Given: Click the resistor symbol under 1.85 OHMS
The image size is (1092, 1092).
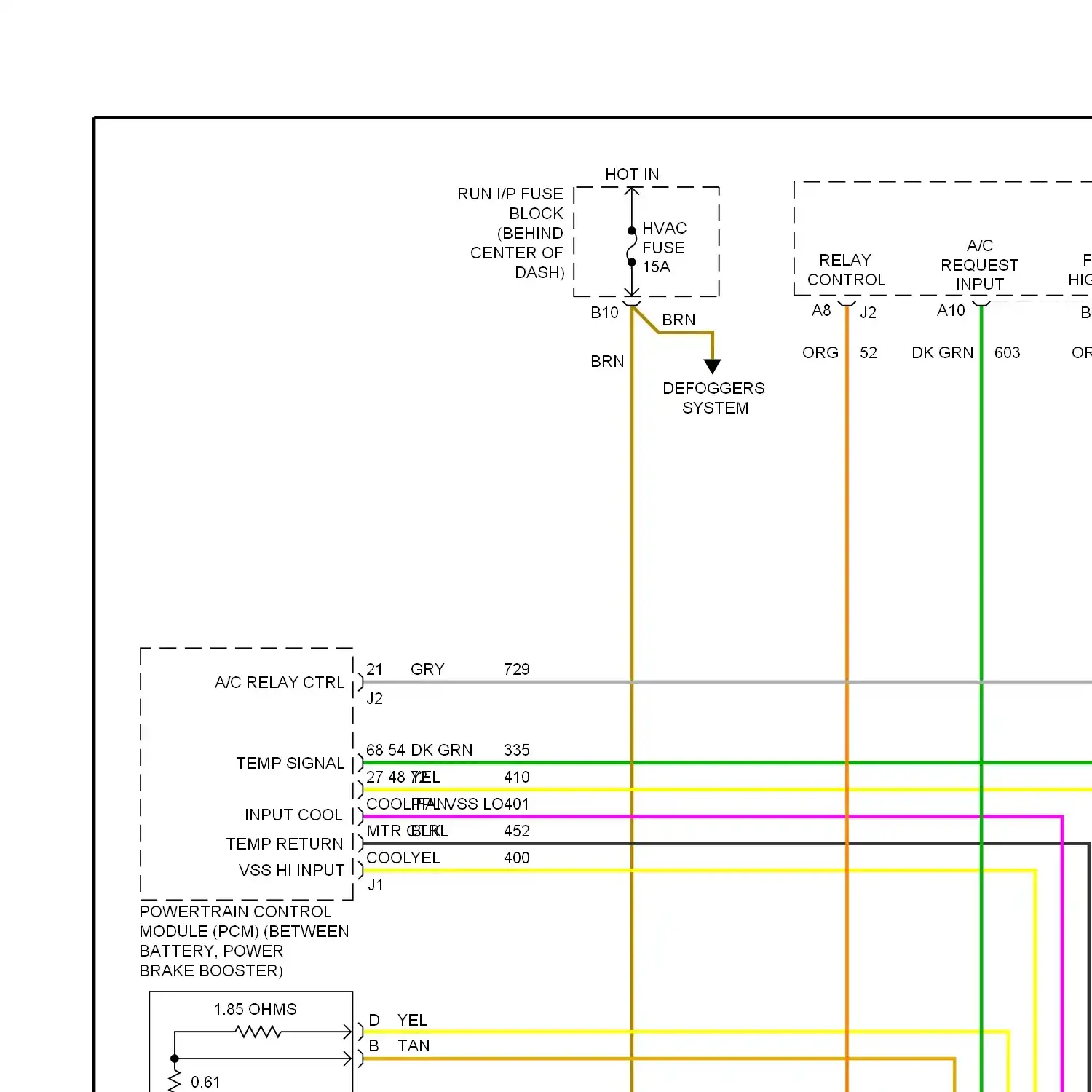Looking at the screenshot, I should (x=258, y=1032).
